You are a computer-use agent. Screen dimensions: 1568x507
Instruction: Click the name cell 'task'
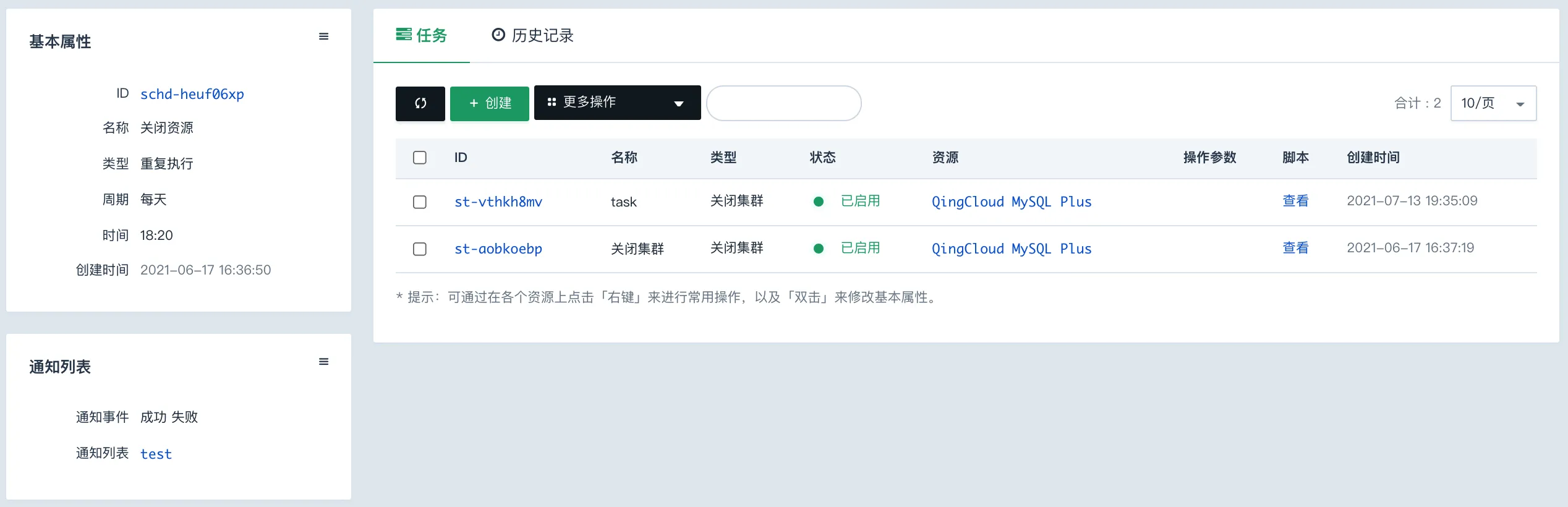[623, 202]
